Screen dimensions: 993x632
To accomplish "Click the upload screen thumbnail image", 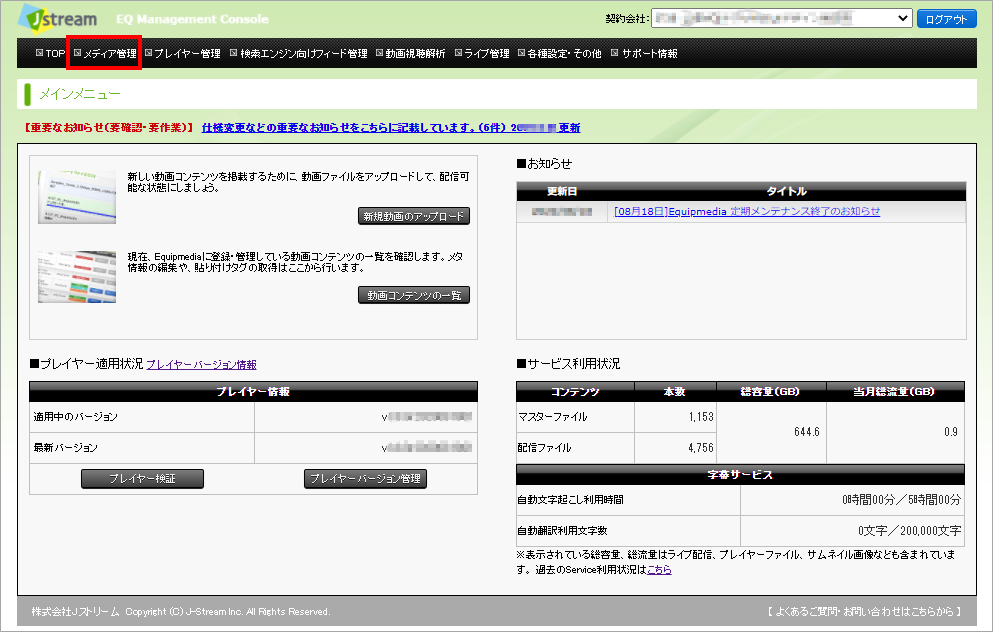I will pos(77,196).
